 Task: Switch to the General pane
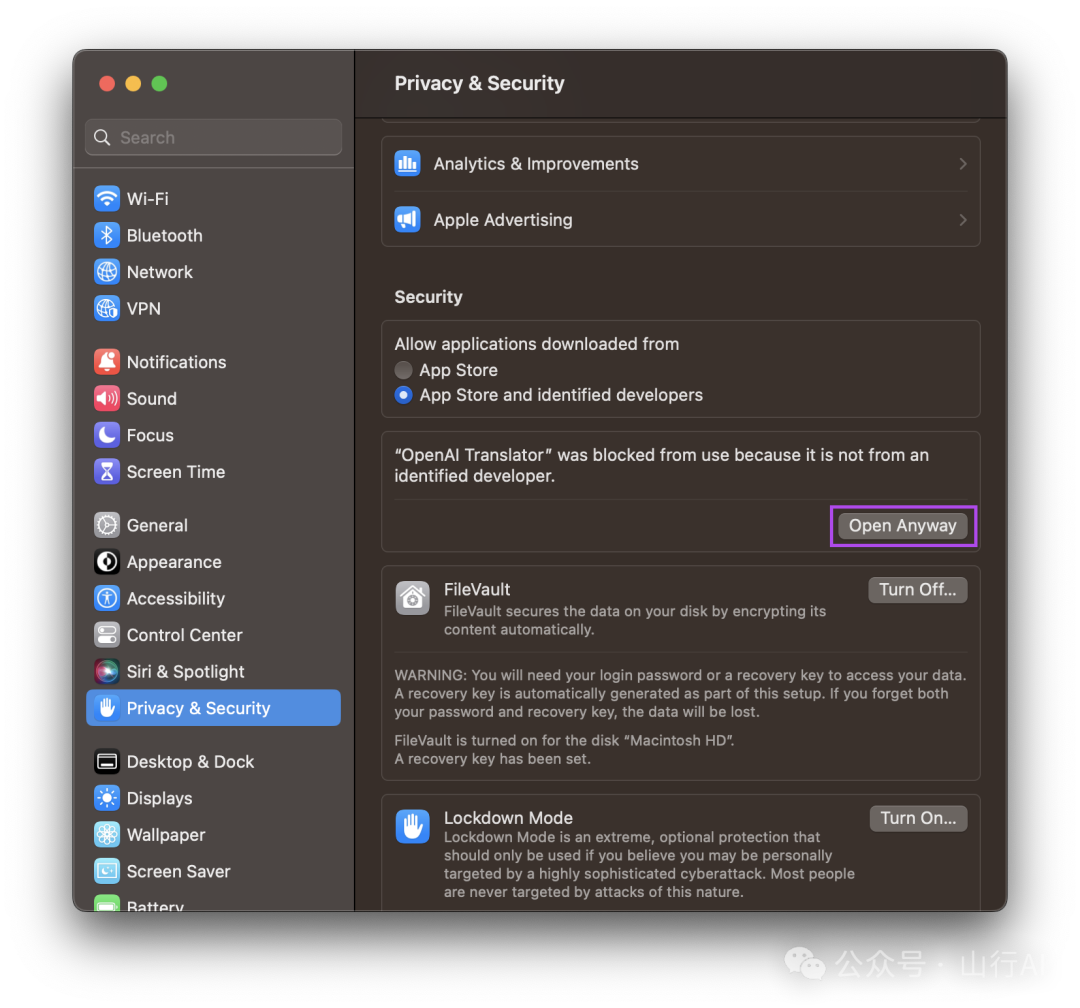[214, 525]
